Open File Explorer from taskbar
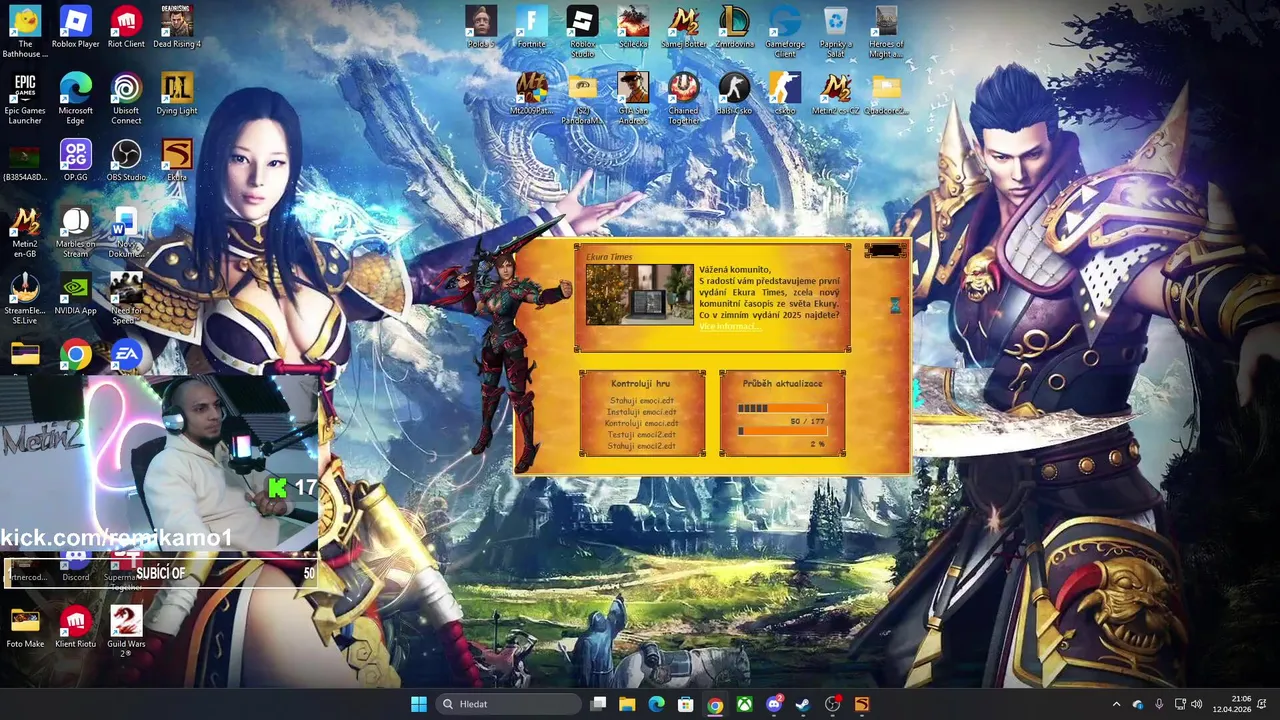This screenshot has height=720, width=1280. point(627,704)
